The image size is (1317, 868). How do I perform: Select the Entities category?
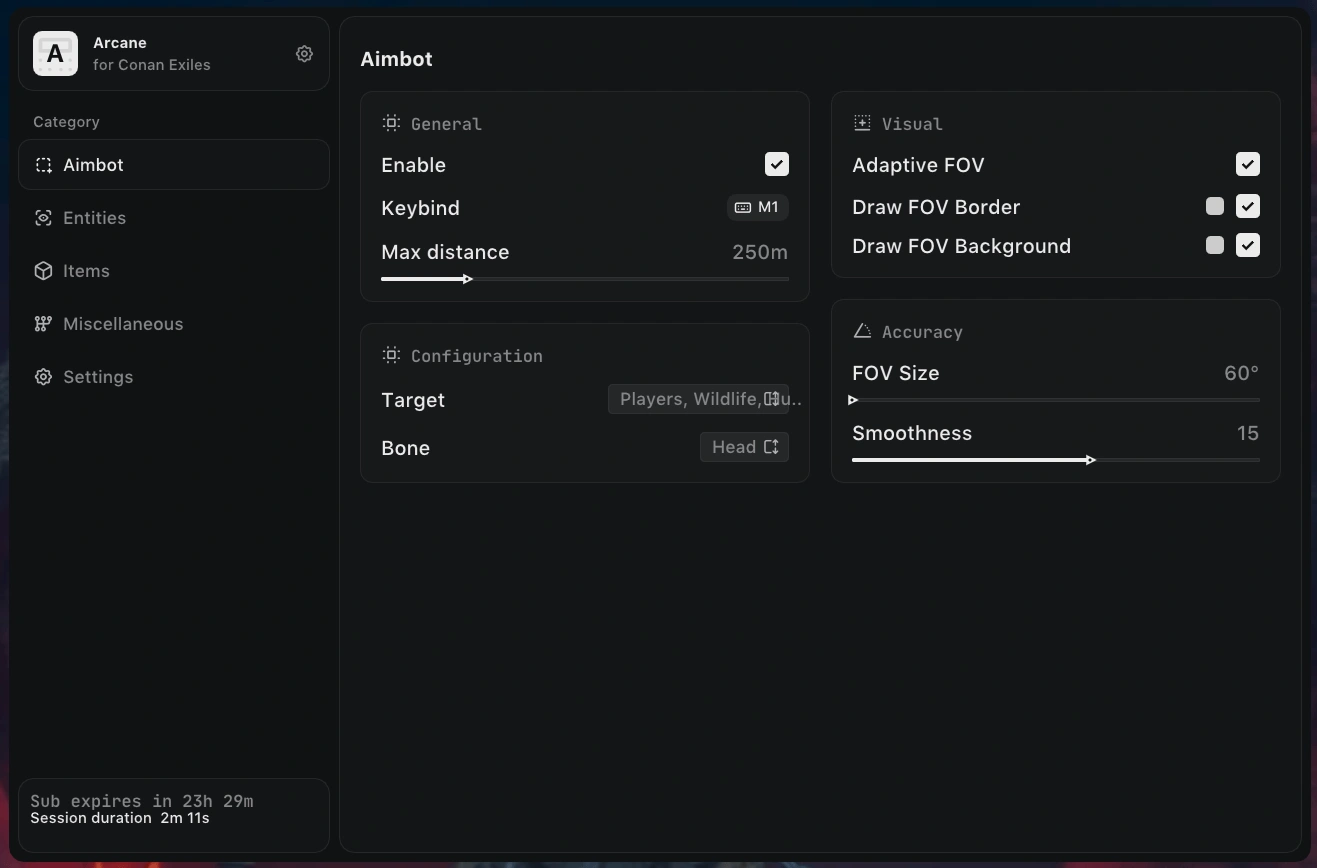174,218
